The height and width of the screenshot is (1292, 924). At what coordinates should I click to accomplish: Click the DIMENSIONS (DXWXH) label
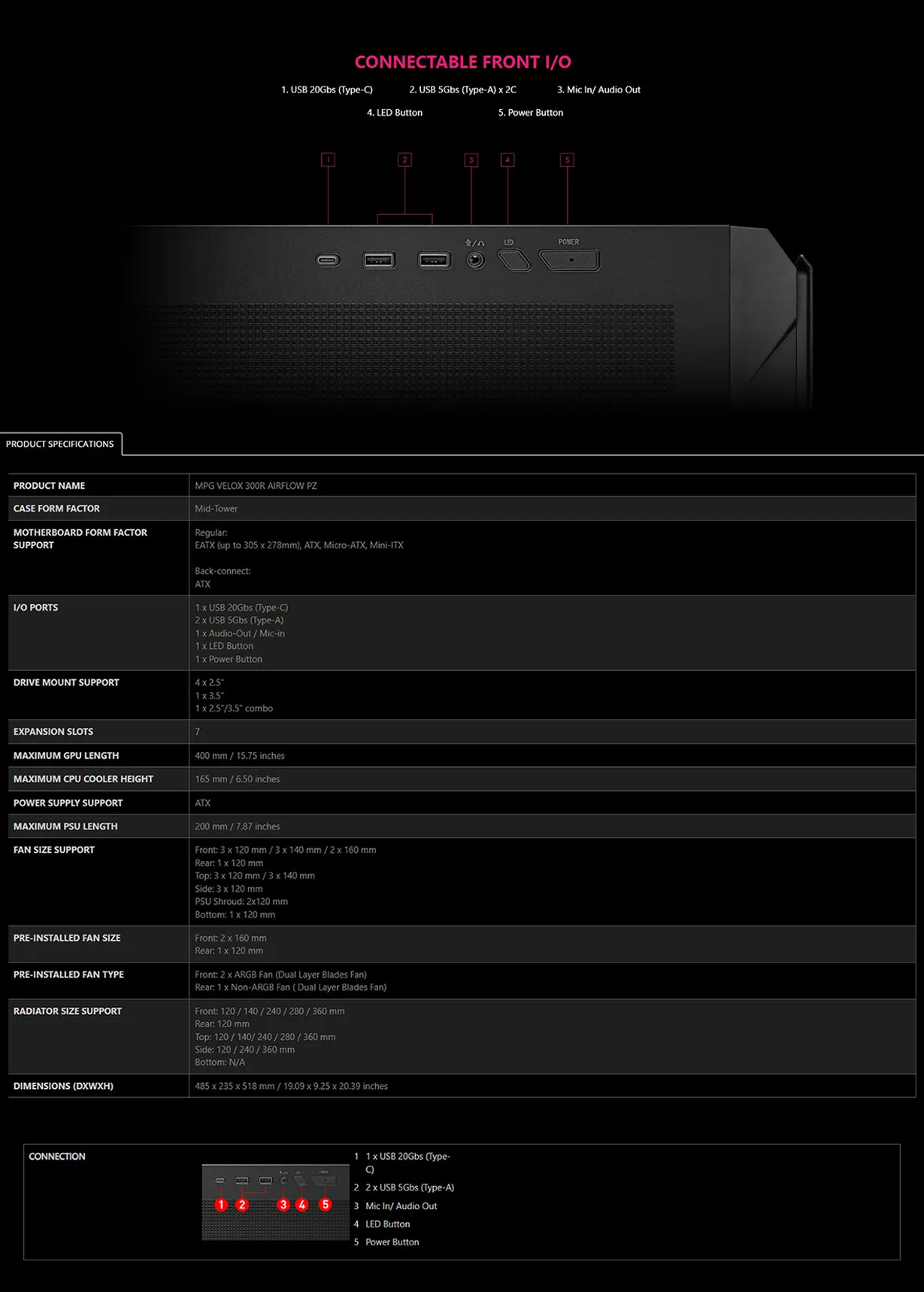(x=63, y=1087)
